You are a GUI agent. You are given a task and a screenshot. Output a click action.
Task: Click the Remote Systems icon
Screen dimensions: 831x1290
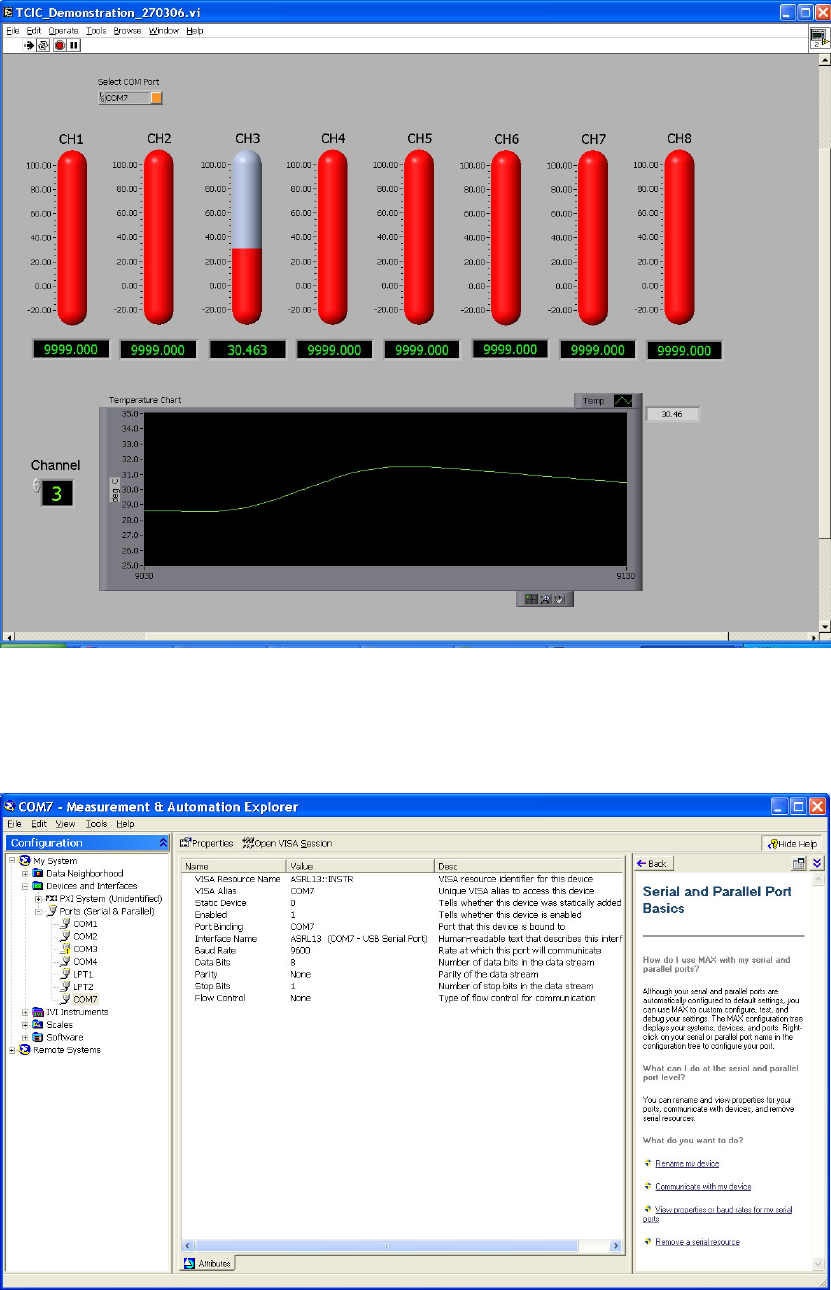tap(25, 1050)
